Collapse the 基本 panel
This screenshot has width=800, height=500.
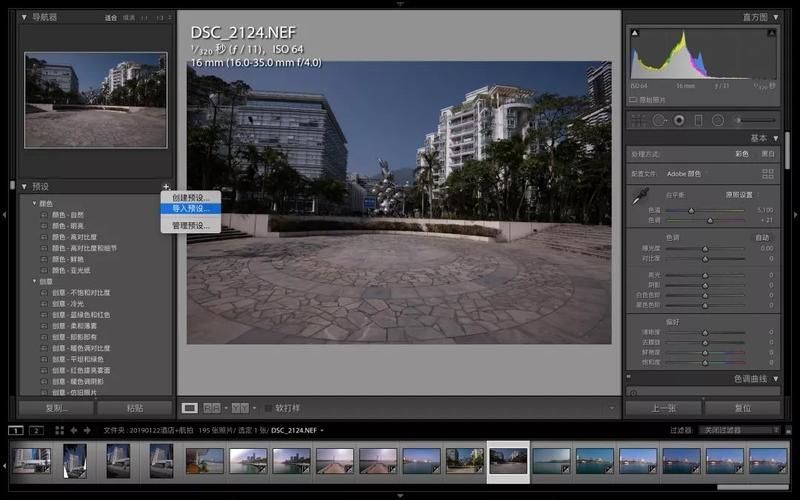coord(776,138)
